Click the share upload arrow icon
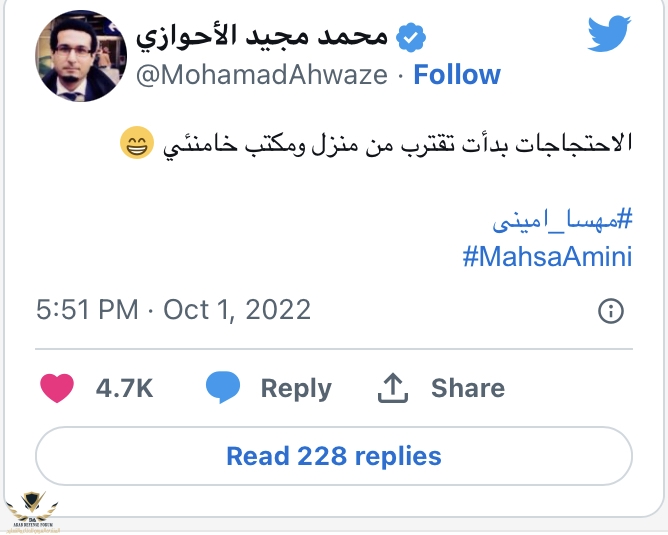The width and height of the screenshot is (668, 535). pos(394,388)
